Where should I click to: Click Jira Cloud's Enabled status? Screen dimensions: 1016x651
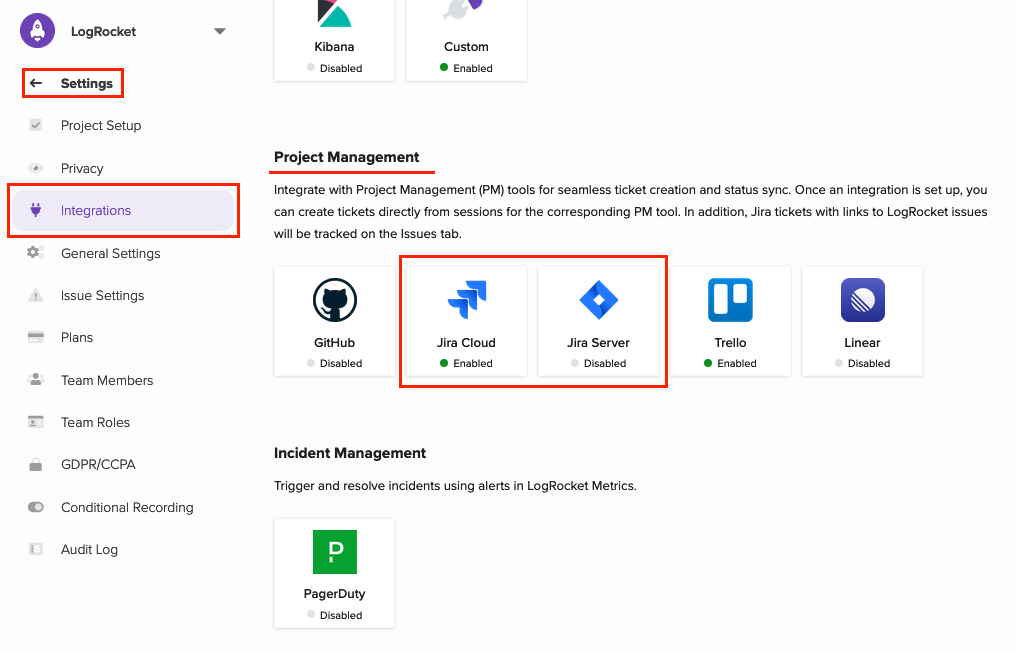point(466,363)
